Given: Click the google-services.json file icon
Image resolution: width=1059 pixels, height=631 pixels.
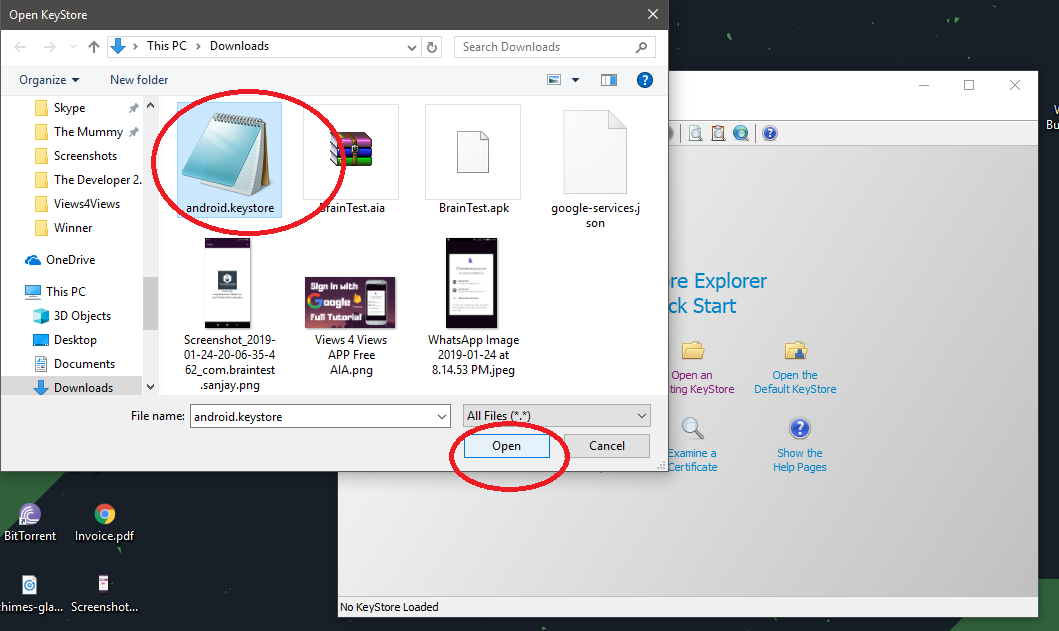Looking at the screenshot, I should [x=594, y=152].
